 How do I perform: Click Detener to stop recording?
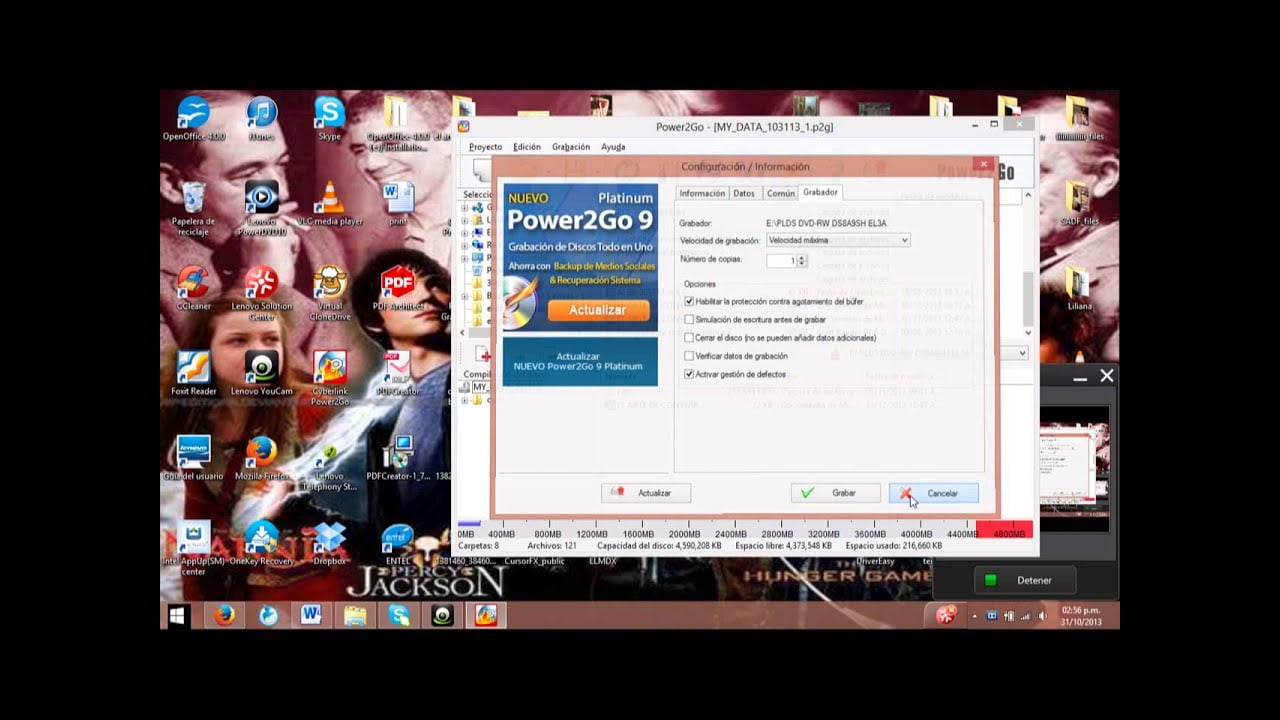[x=1024, y=580]
